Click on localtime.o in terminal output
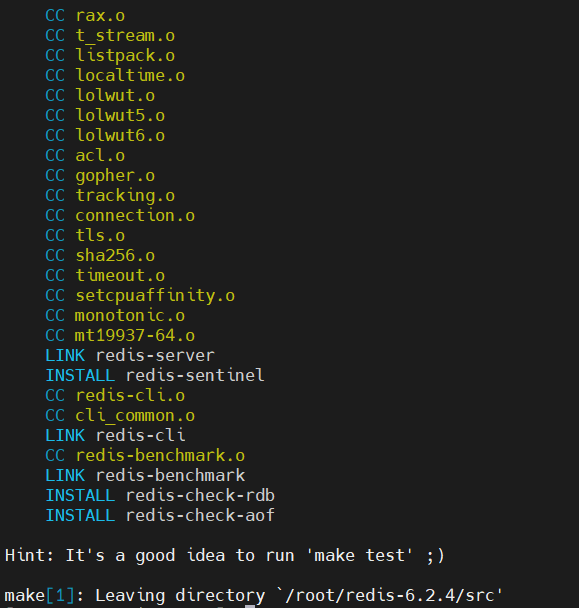579x608 pixels. click(130, 76)
